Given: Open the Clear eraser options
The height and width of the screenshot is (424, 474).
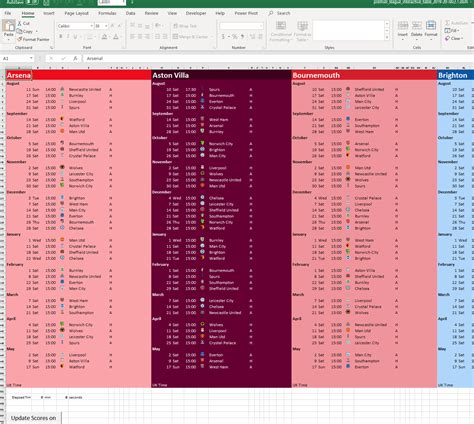Looking at the screenshot, I should (453, 38).
